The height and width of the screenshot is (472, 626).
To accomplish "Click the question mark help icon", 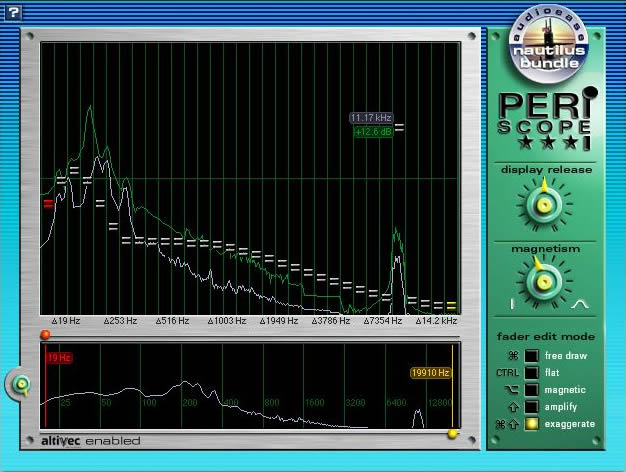I will (12, 12).
